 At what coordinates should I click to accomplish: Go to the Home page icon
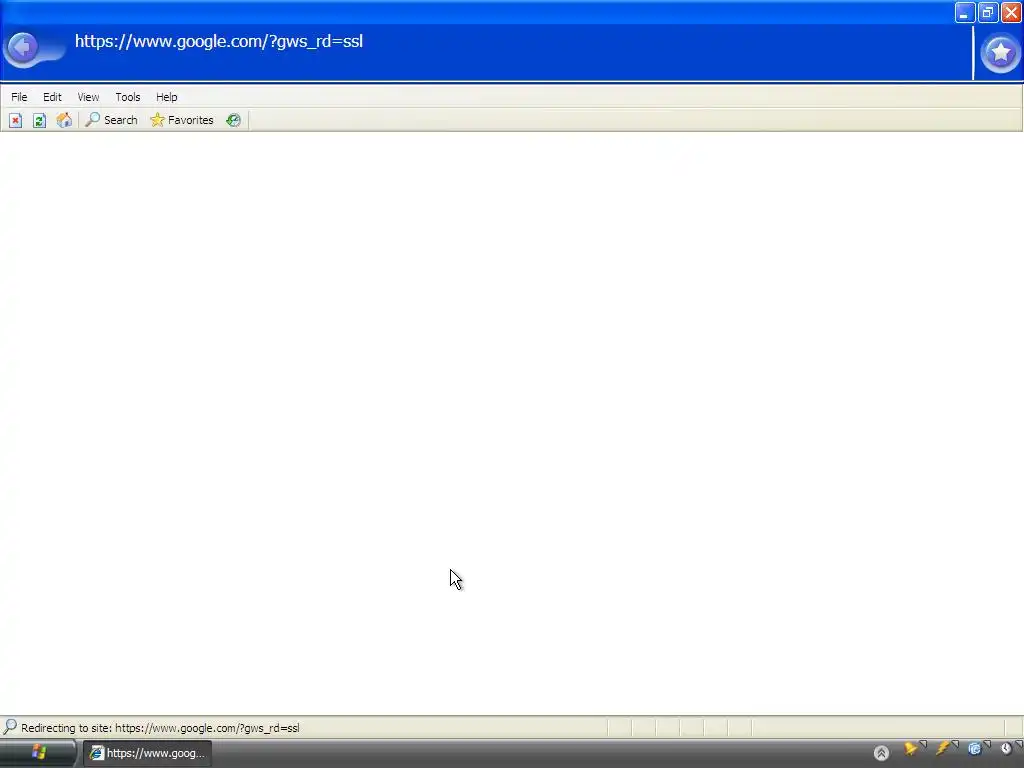[64, 120]
